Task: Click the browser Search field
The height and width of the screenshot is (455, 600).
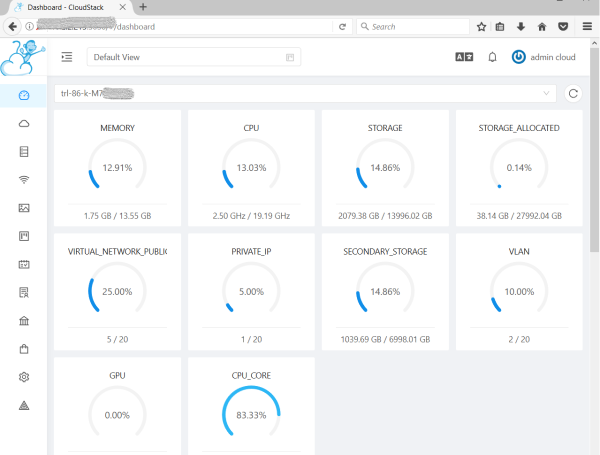Action: click(413, 27)
